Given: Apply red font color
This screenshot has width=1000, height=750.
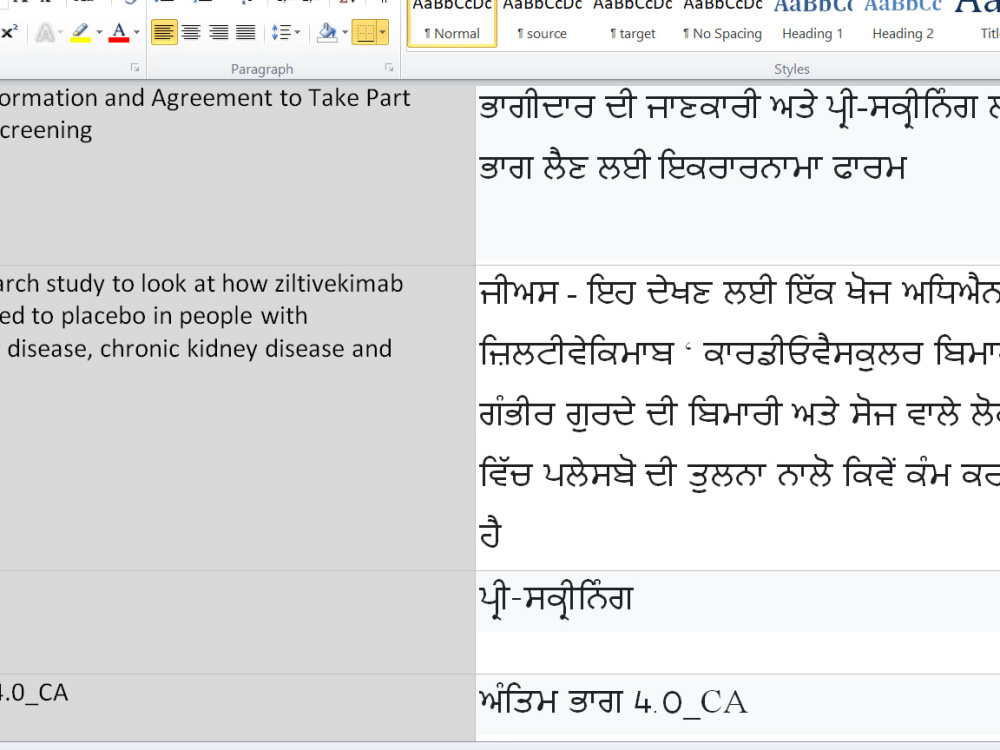Looking at the screenshot, I should pyautogui.click(x=119, y=32).
